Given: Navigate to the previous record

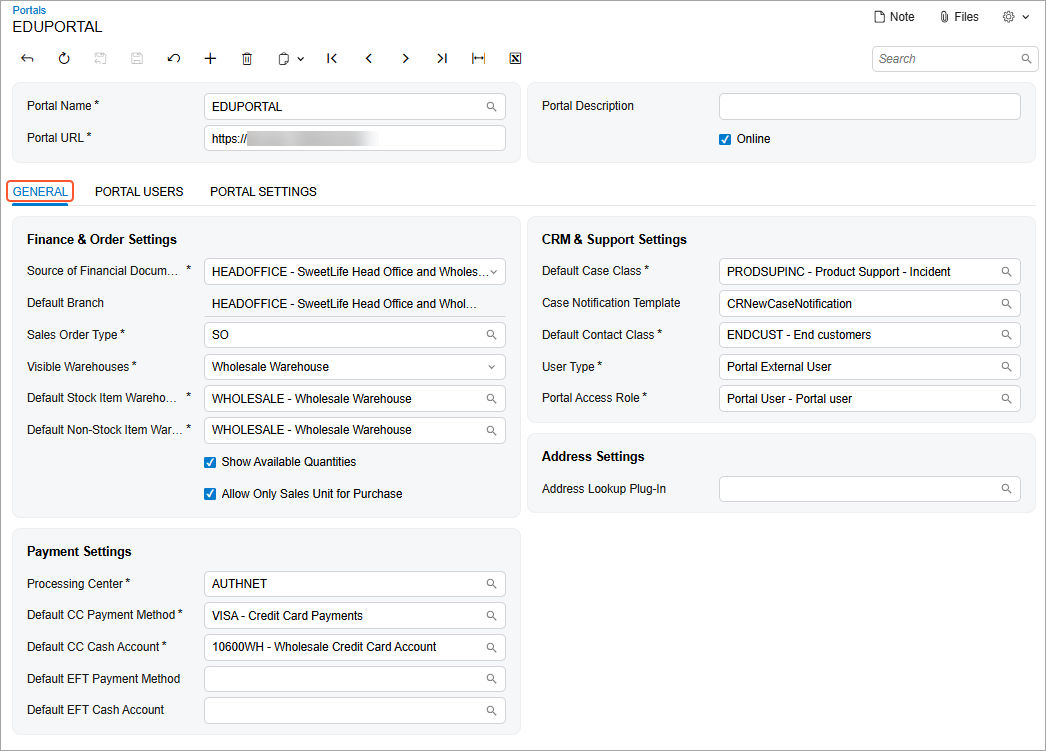Looking at the screenshot, I should coord(369,59).
